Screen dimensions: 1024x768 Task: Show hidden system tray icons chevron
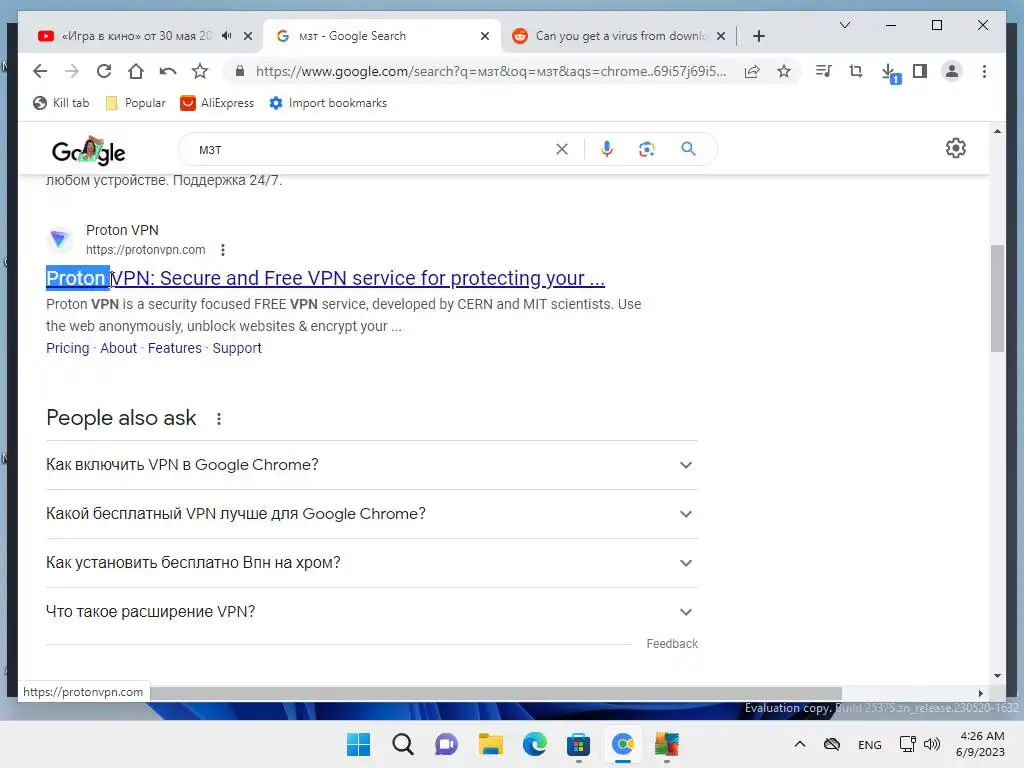[799, 744]
